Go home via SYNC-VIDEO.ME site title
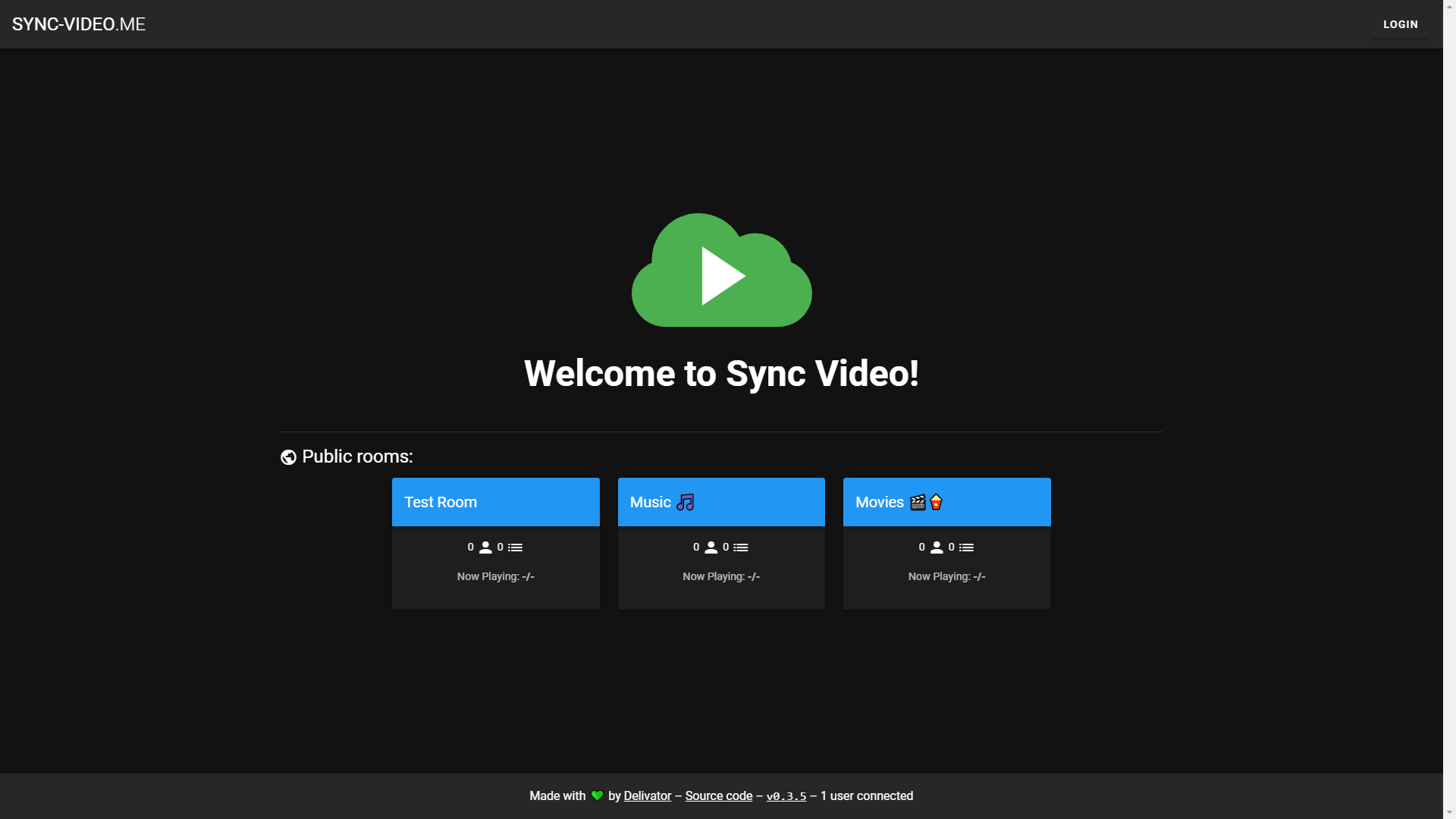This screenshot has height=819, width=1456. (x=79, y=24)
